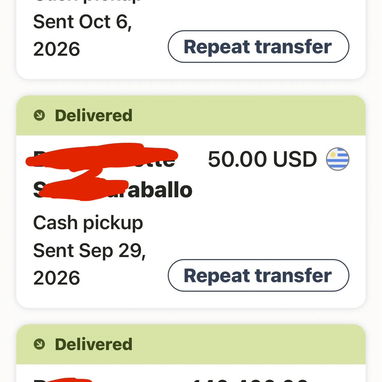Click the Delivered label on the bottom-most card
Screen dimensions: 382x382
point(94,344)
